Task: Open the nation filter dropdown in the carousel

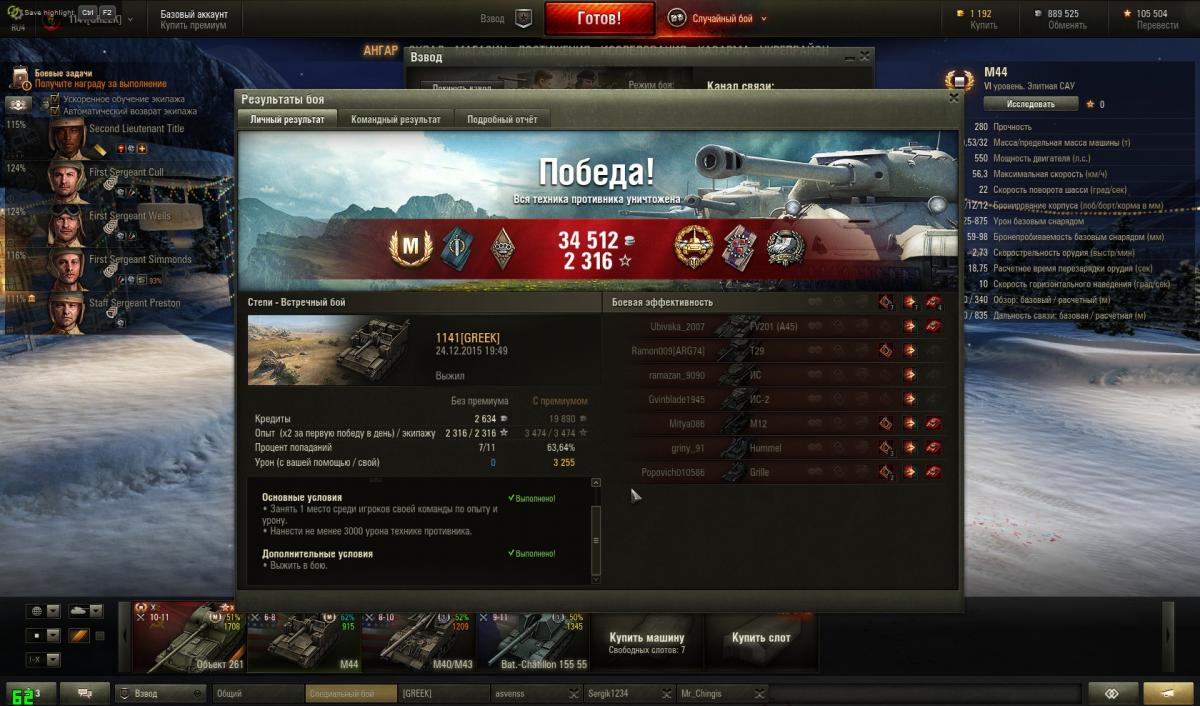Action: (x=43, y=611)
